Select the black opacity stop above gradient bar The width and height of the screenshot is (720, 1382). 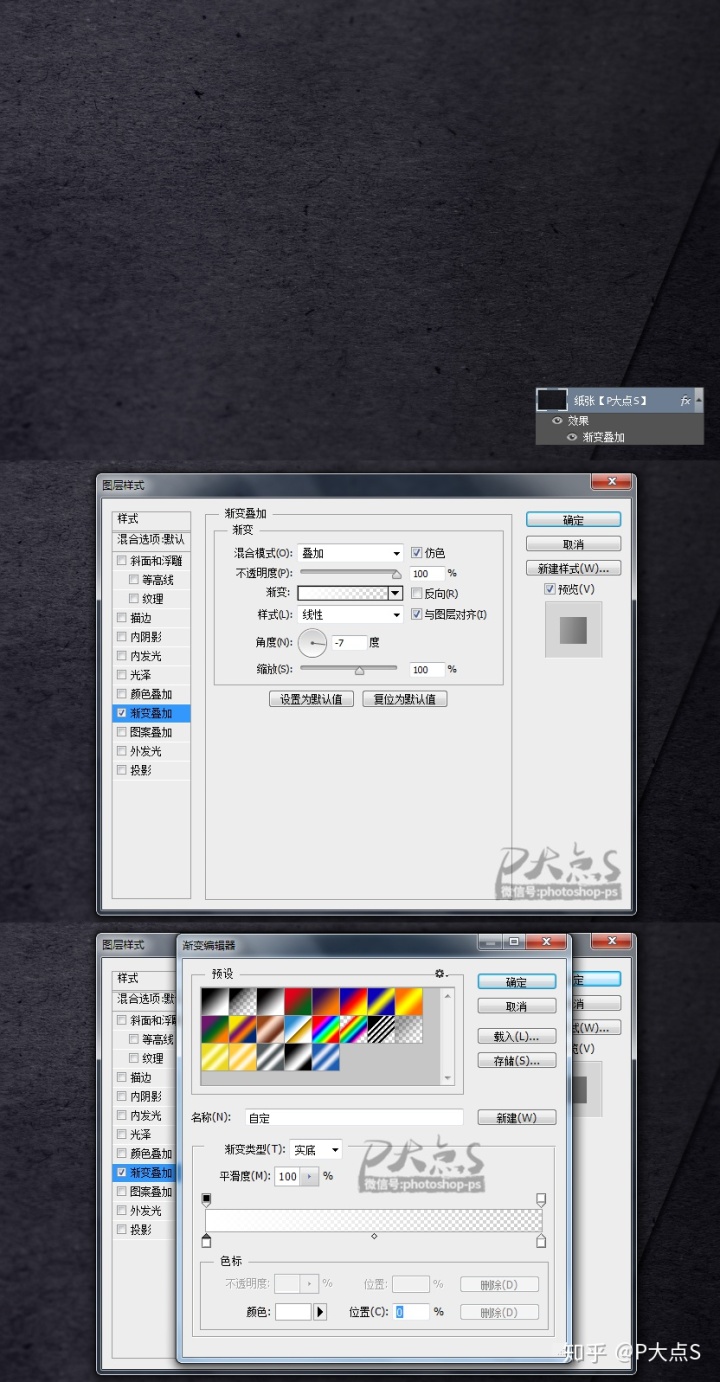[207, 1199]
